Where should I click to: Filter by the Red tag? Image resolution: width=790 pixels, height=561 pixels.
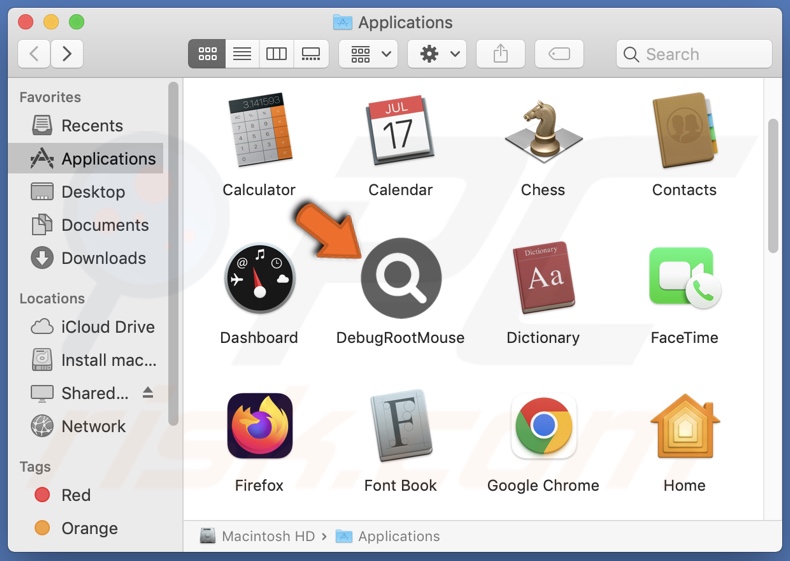tap(86, 495)
